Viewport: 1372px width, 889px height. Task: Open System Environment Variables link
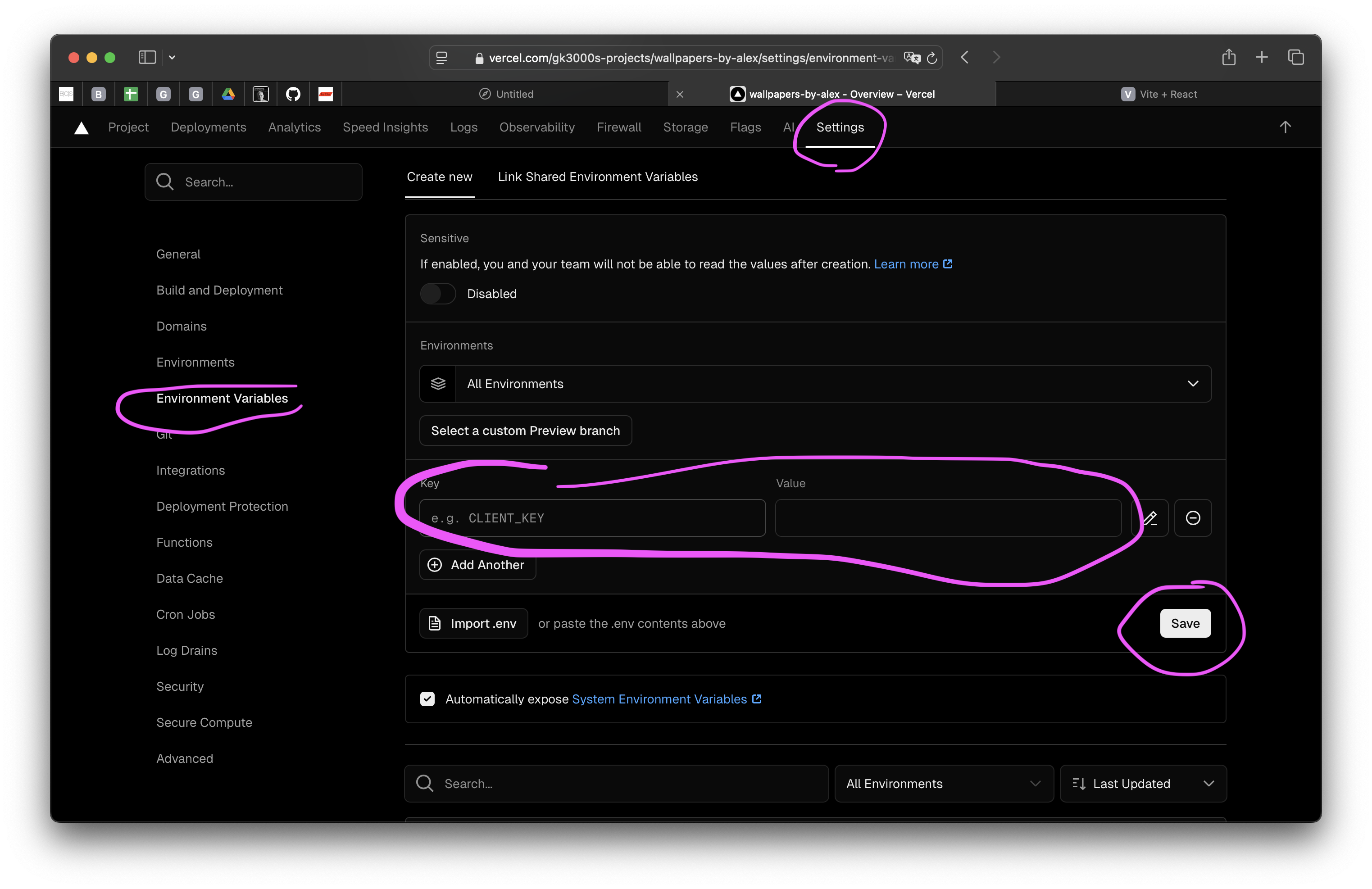click(666, 699)
